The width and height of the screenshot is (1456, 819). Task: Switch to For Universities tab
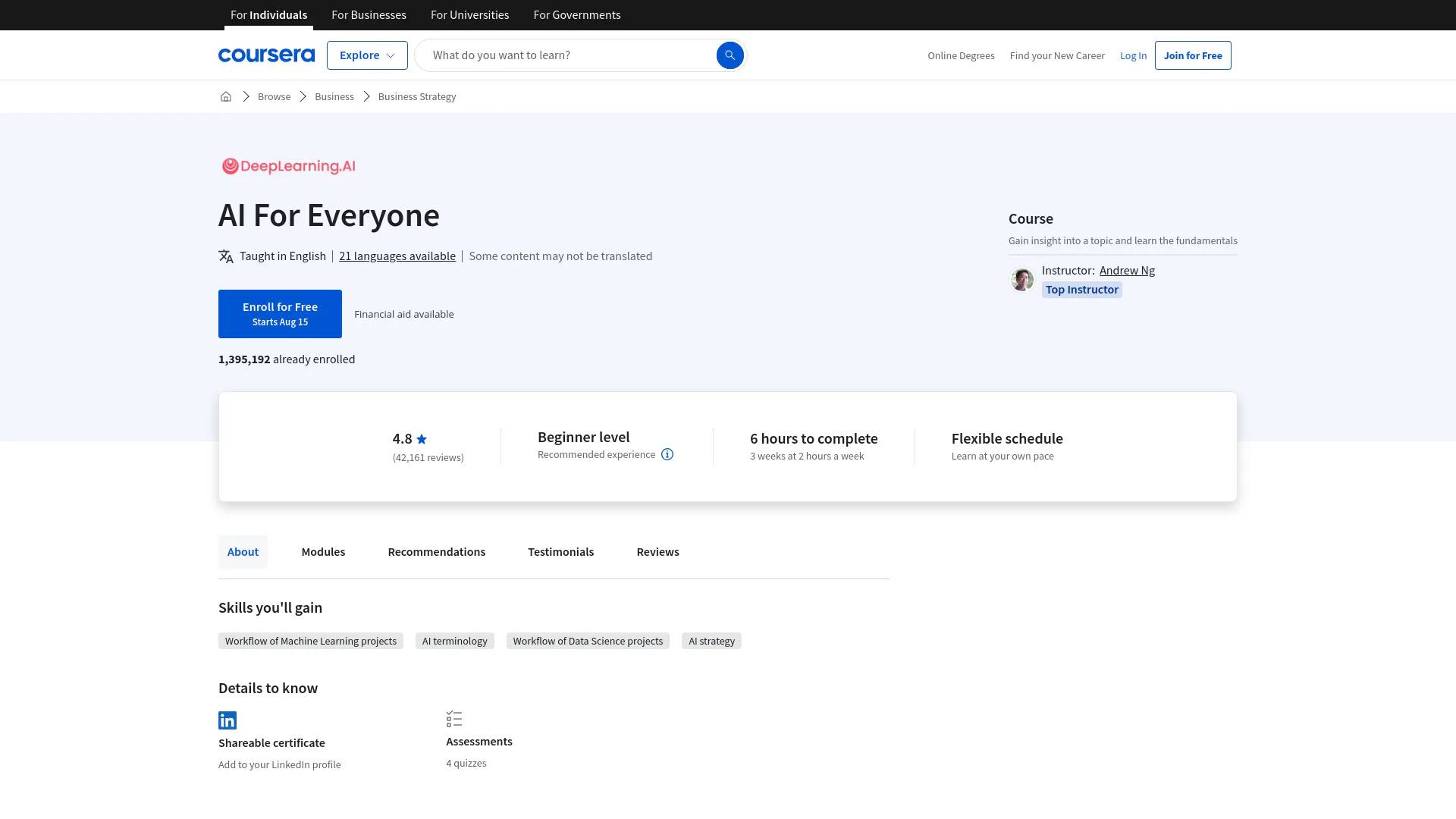(x=470, y=15)
